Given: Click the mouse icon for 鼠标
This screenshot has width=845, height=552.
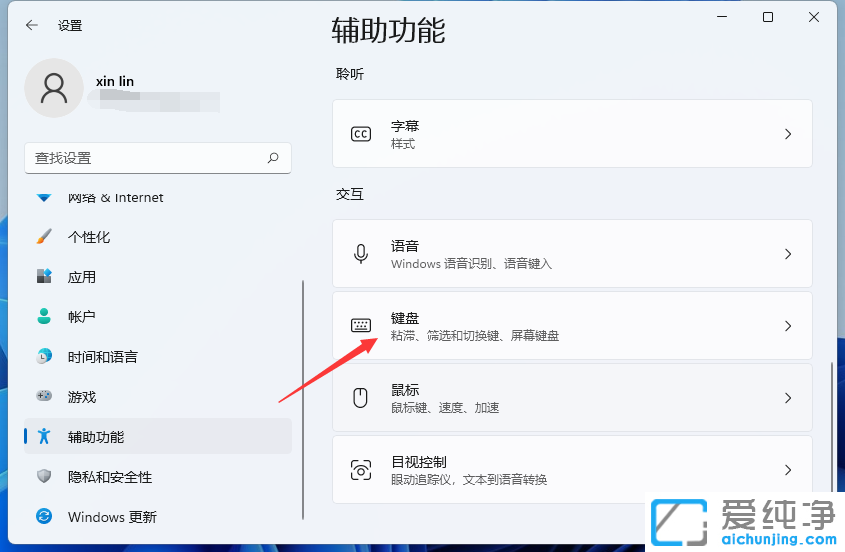Looking at the screenshot, I should [361, 398].
